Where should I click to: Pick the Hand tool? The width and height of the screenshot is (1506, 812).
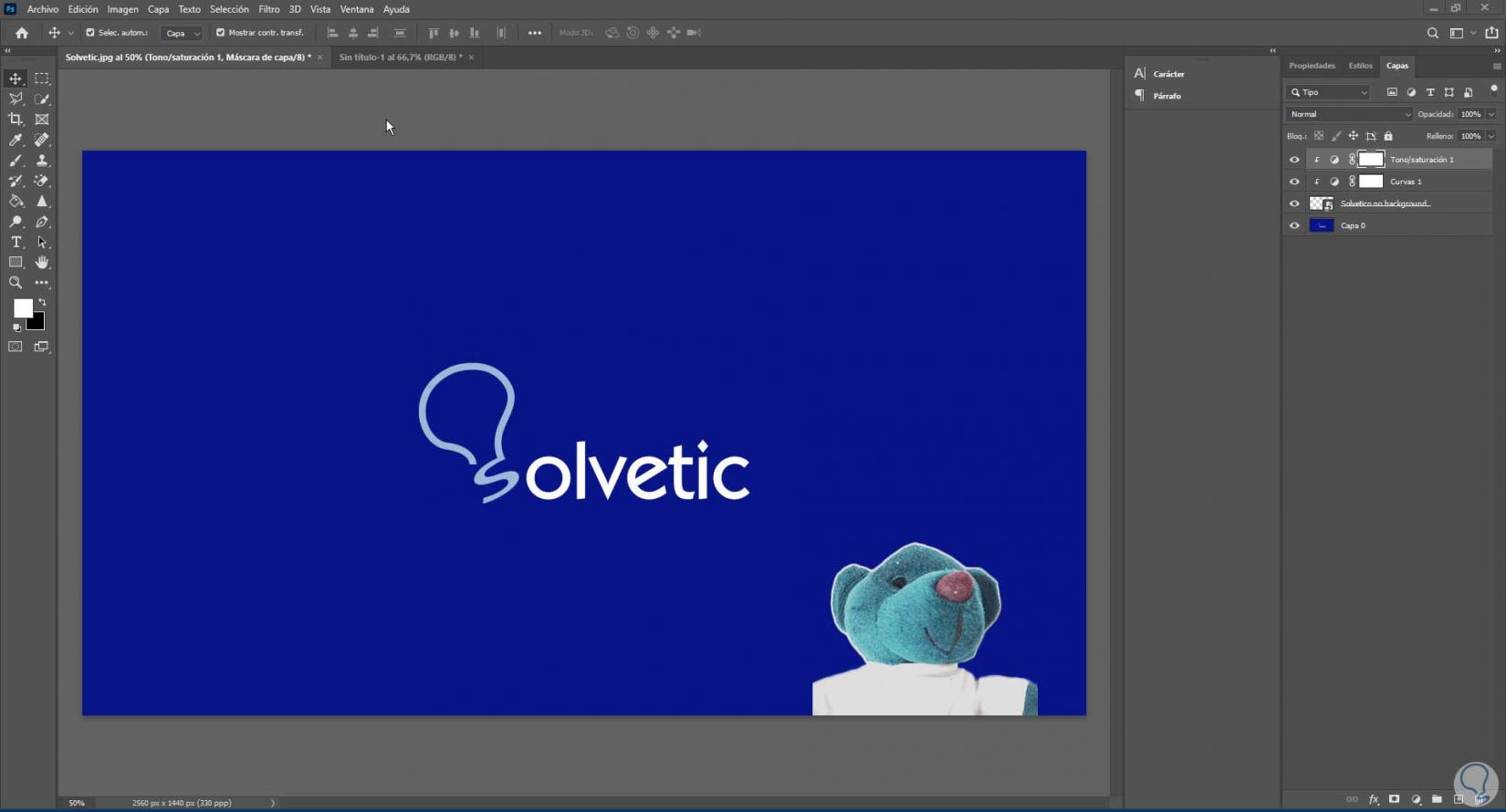[x=42, y=263]
